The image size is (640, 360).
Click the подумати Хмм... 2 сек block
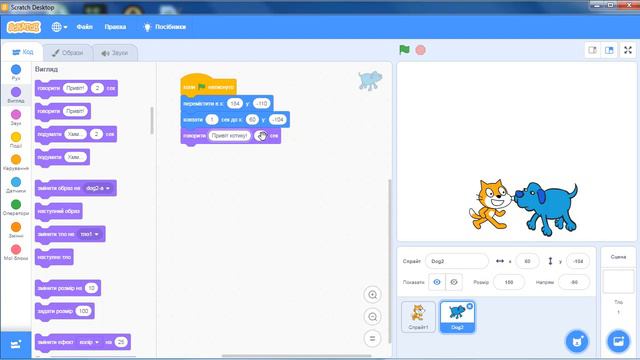coord(76,134)
